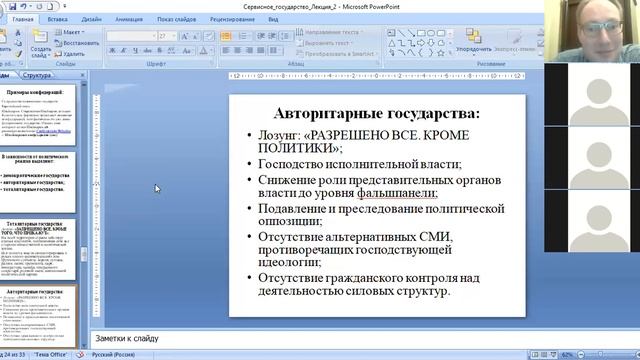The width and height of the screenshot is (640, 360).
Task: Select the arrow line shape
Action: point(411,33)
